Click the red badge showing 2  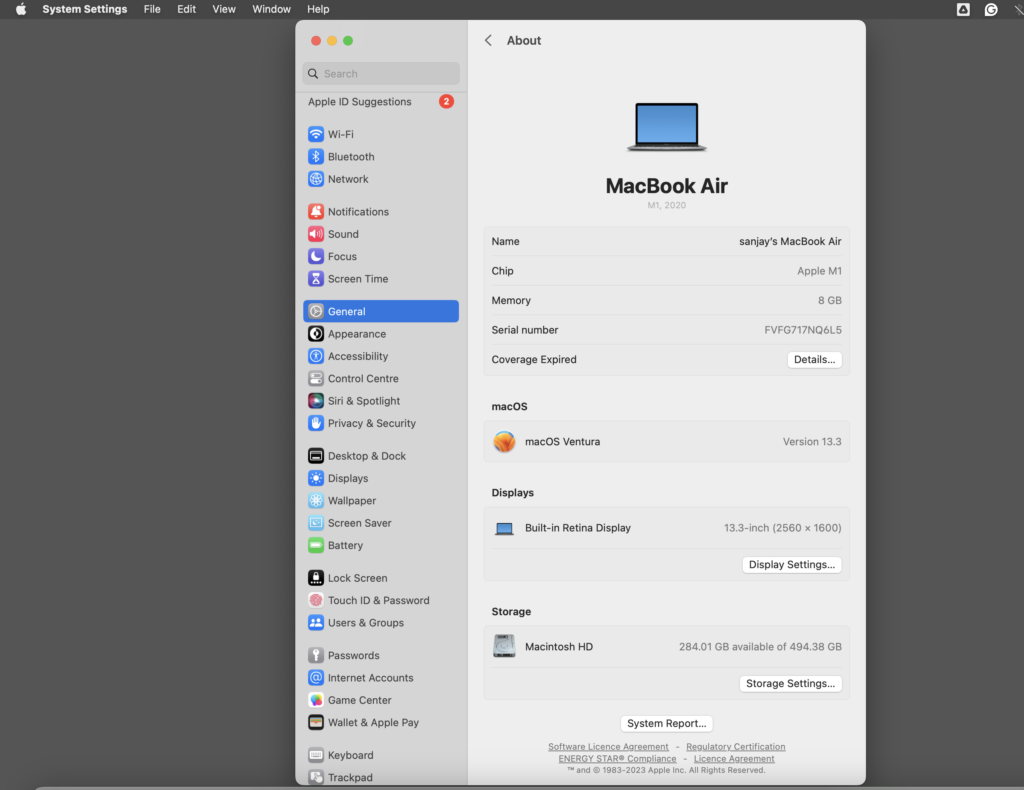pos(447,102)
